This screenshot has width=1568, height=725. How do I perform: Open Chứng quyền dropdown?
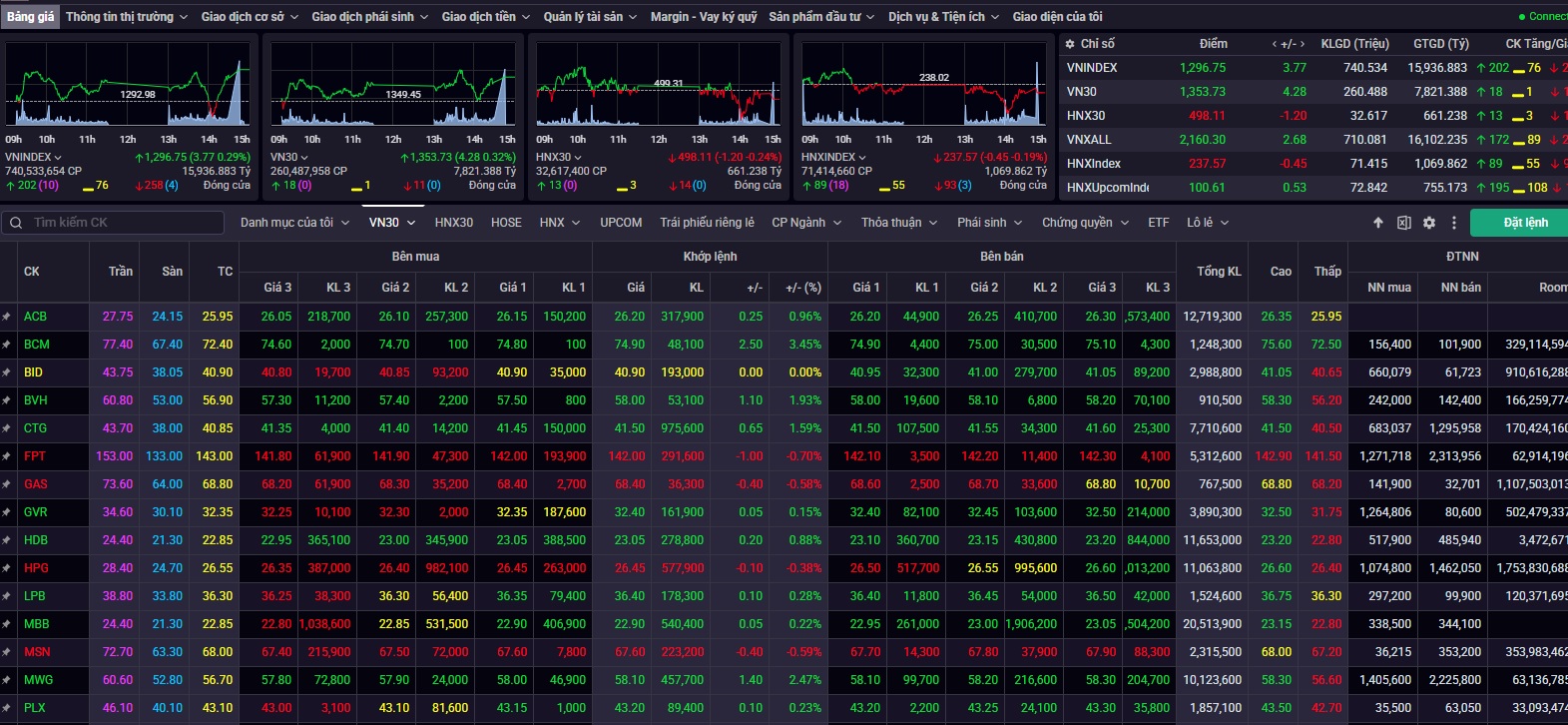click(x=1085, y=223)
